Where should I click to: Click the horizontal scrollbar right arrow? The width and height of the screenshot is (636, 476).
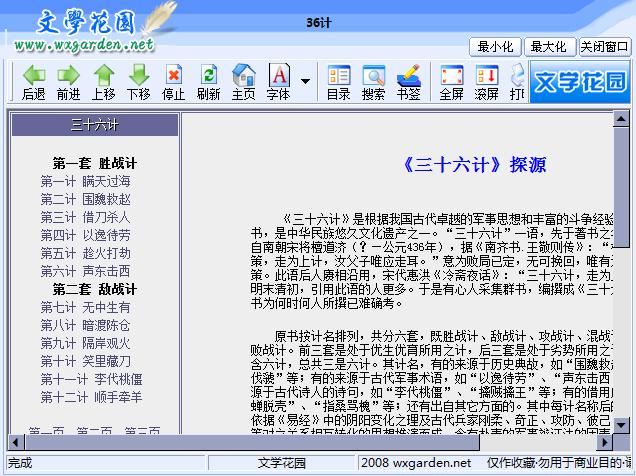click(604, 442)
